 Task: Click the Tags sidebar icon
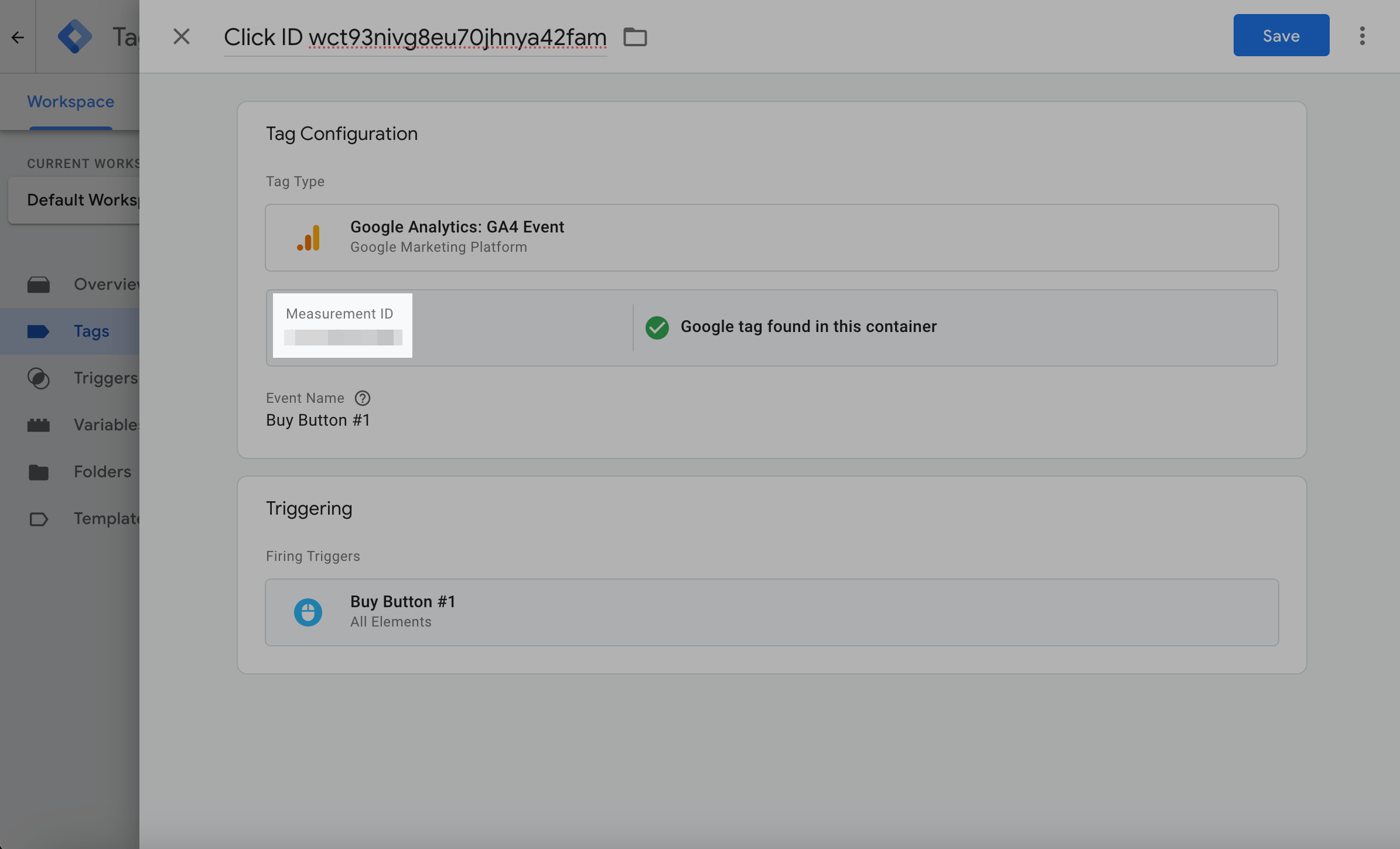[39, 331]
